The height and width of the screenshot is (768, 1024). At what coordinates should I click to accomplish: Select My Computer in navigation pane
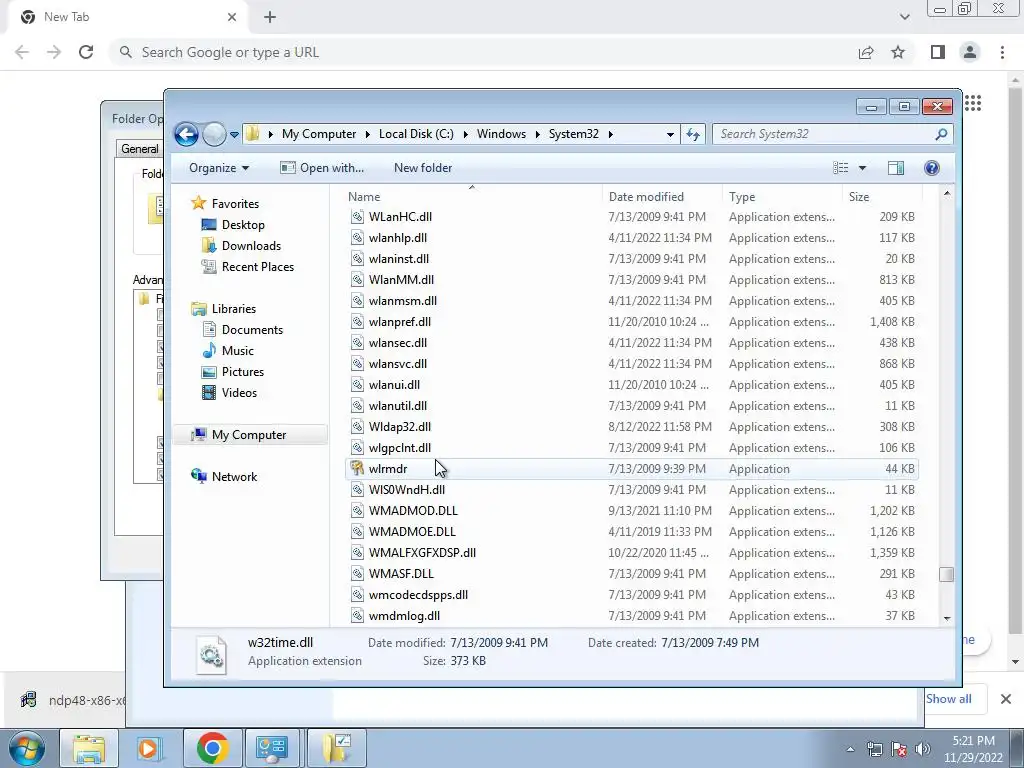(x=249, y=435)
